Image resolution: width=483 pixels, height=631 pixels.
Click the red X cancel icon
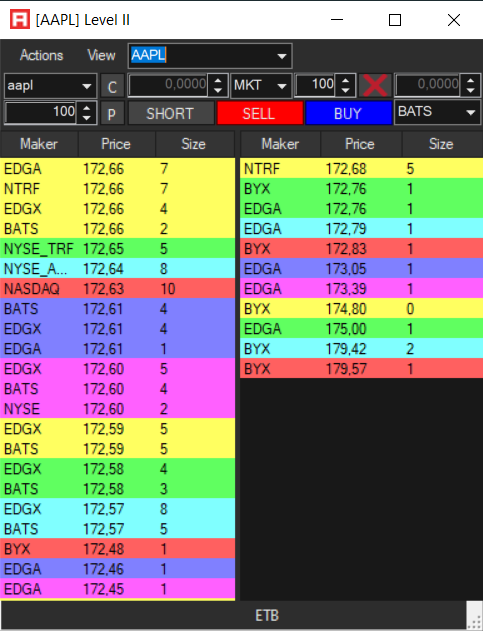tap(375, 85)
